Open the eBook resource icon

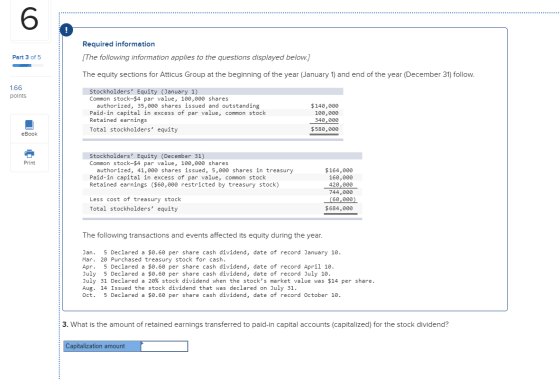29,125
